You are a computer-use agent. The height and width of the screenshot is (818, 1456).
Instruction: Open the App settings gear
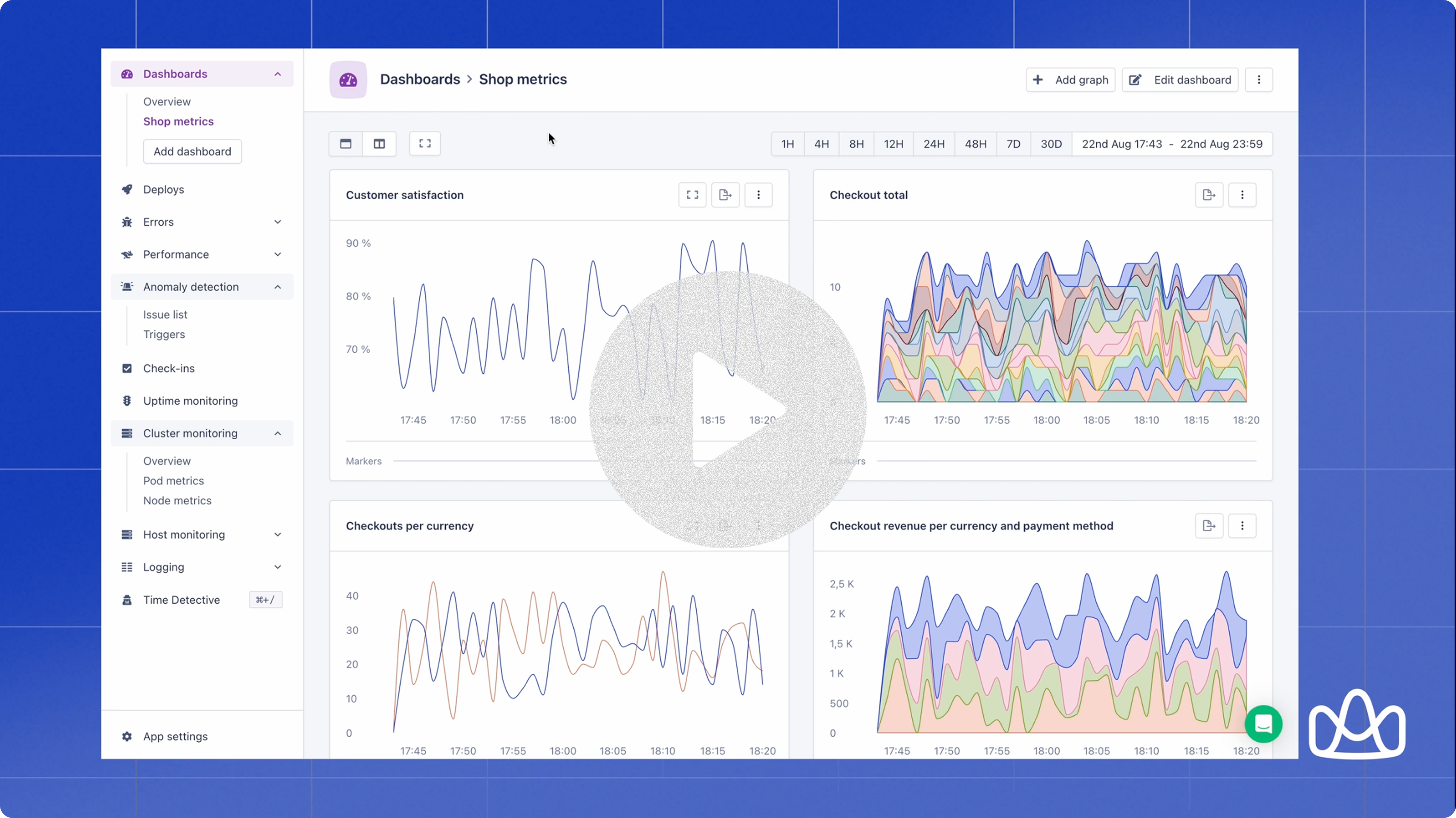pos(127,736)
